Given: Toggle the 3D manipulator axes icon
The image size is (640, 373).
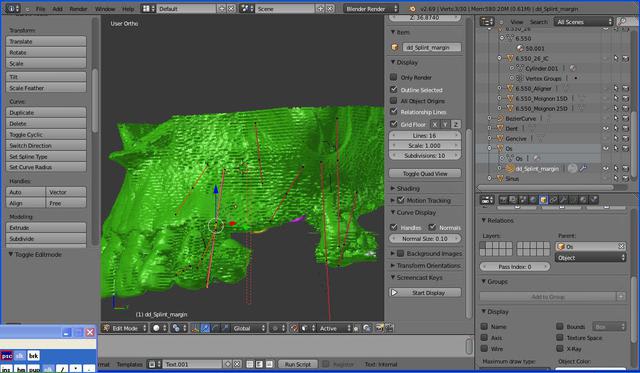Looking at the screenshot, I should 195,328.
